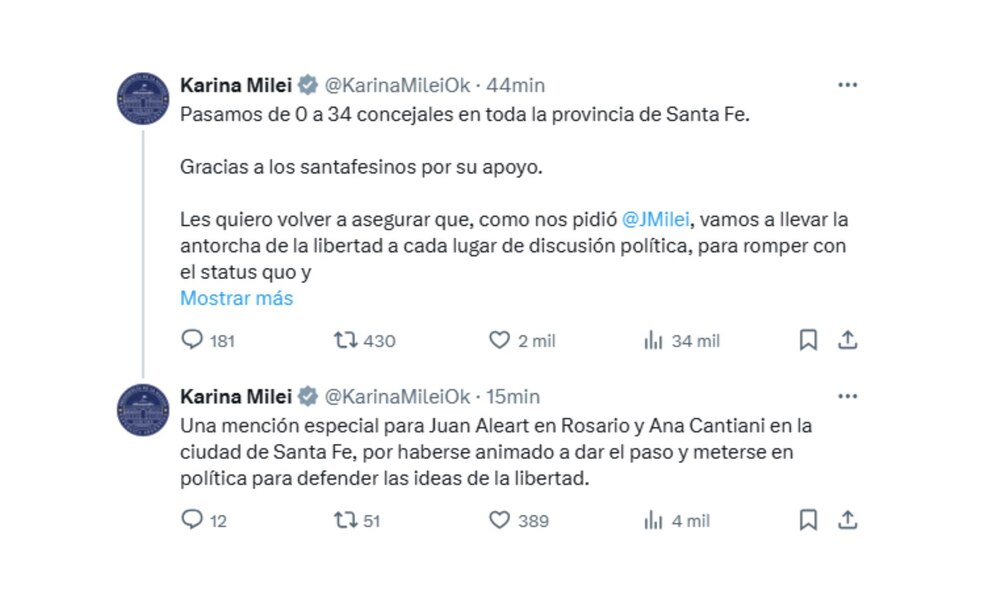
Task: Open @KarinaMileiOk handle on first tweet
Action: click(397, 85)
